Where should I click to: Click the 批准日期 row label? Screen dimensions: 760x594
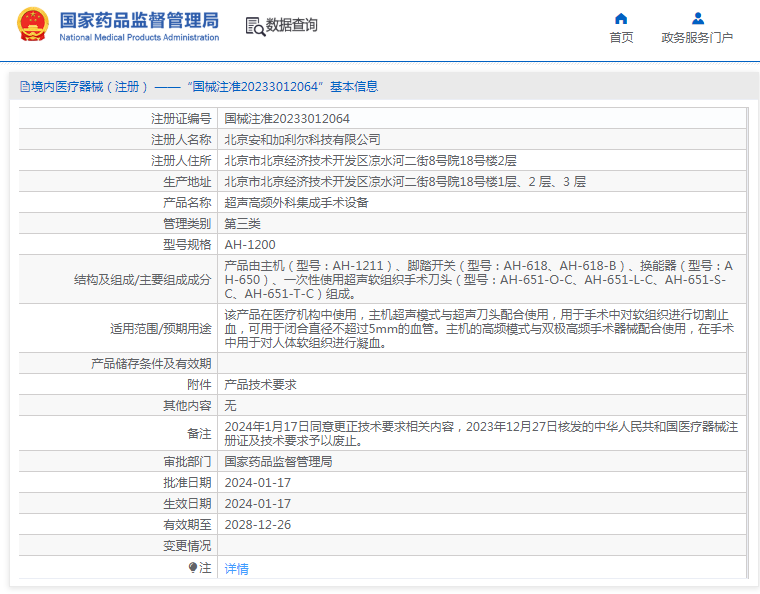coord(187,483)
